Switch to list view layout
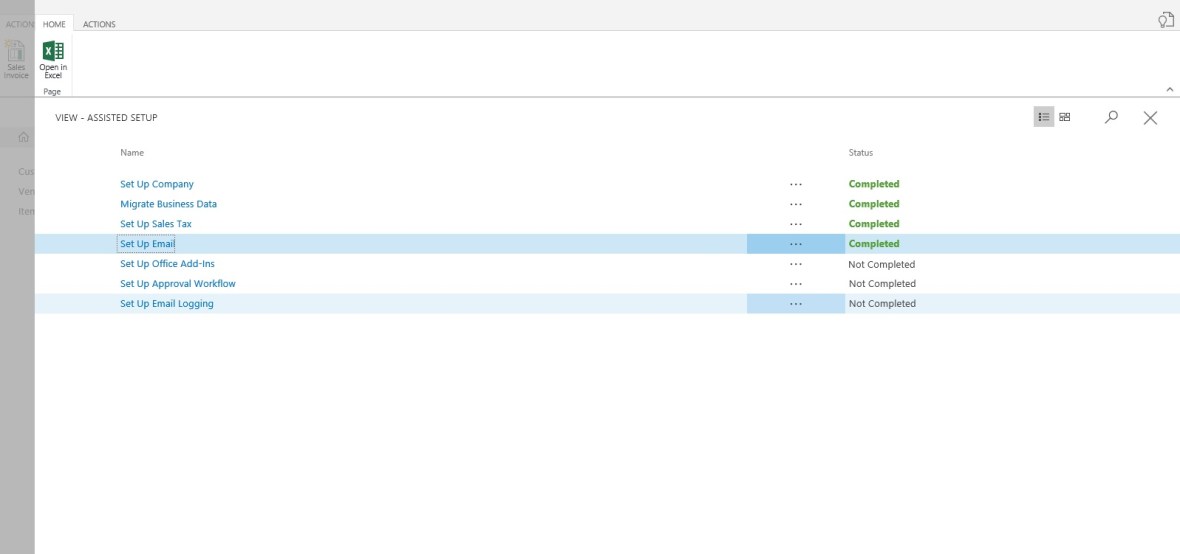 point(1043,117)
